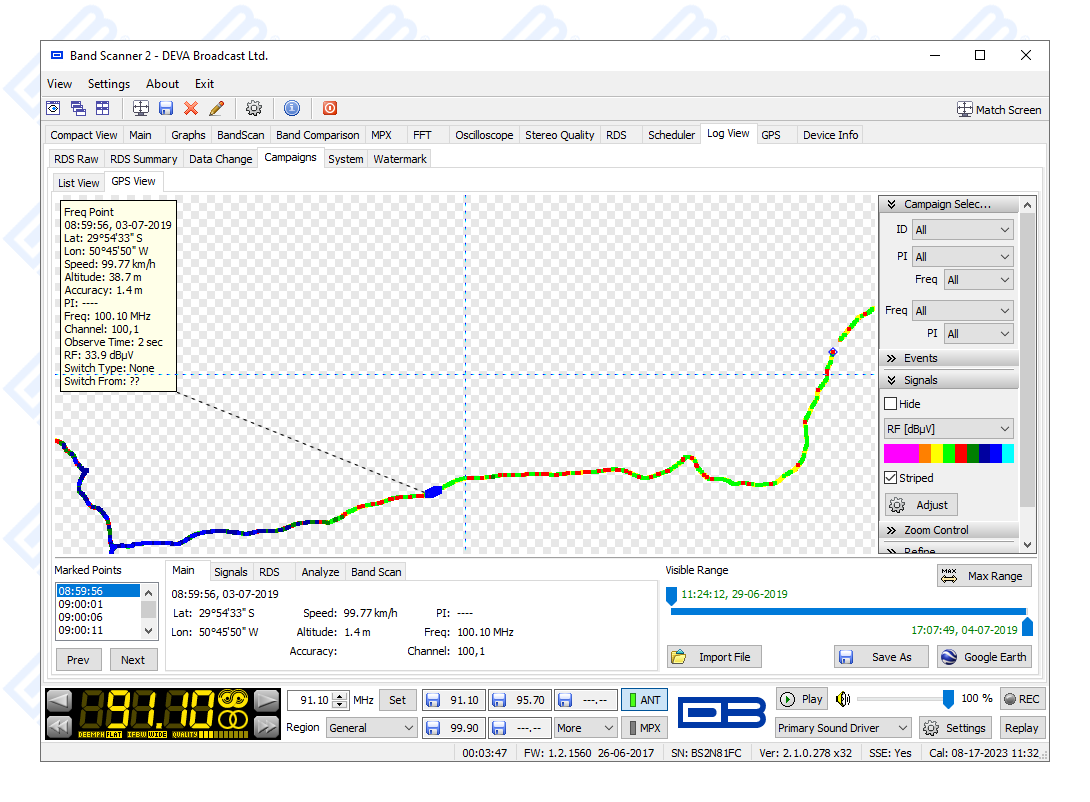The width and height of the screenshot is (1090, 802).
Task: Open settings with the toolbar gear icon
Action: (254, 108)
